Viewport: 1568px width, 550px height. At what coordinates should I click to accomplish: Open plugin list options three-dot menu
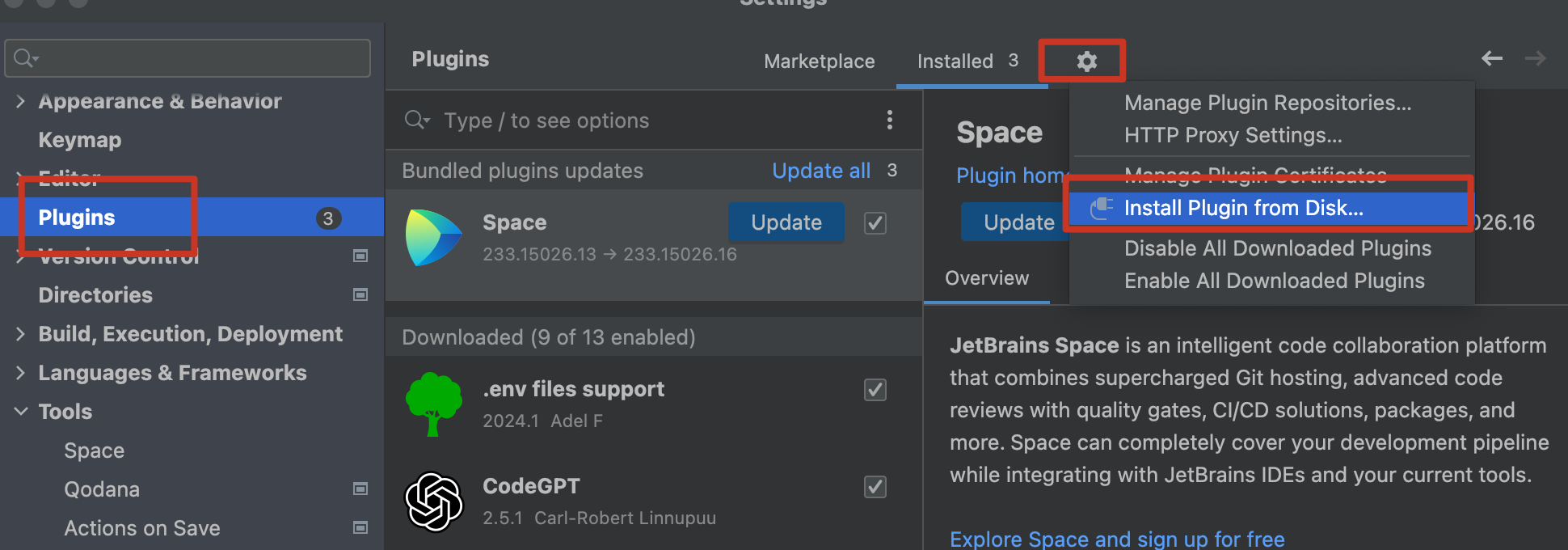[890, 120]
